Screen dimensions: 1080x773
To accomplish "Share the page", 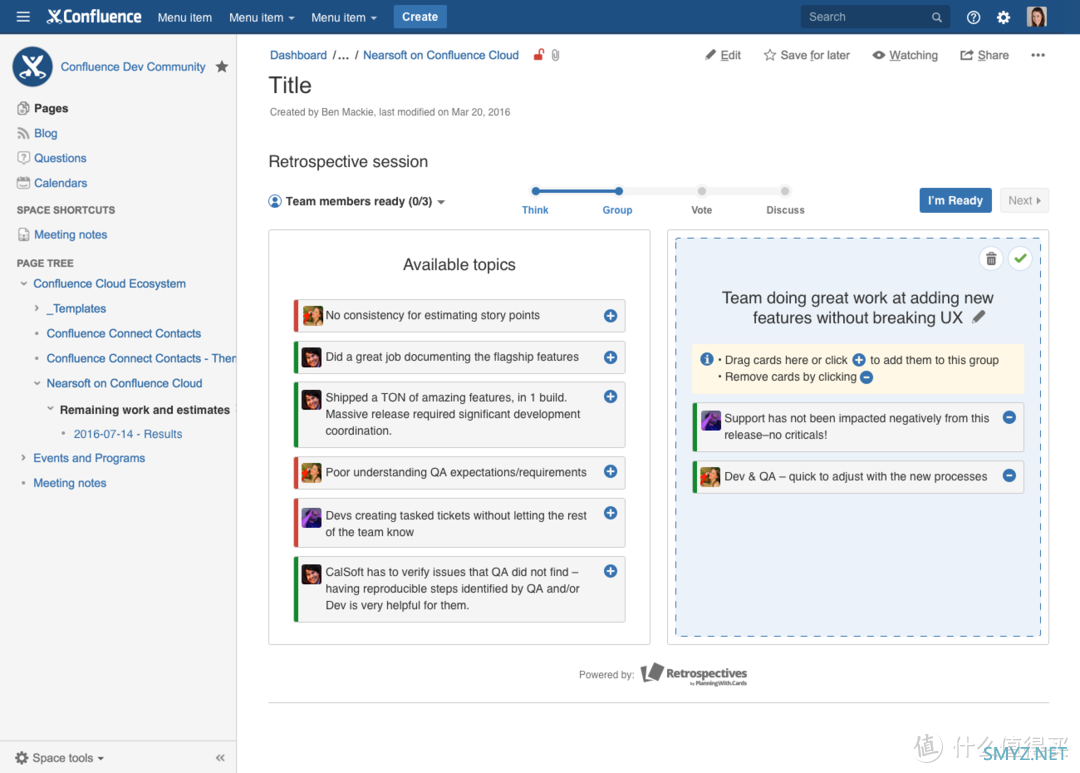I will 984,55.
